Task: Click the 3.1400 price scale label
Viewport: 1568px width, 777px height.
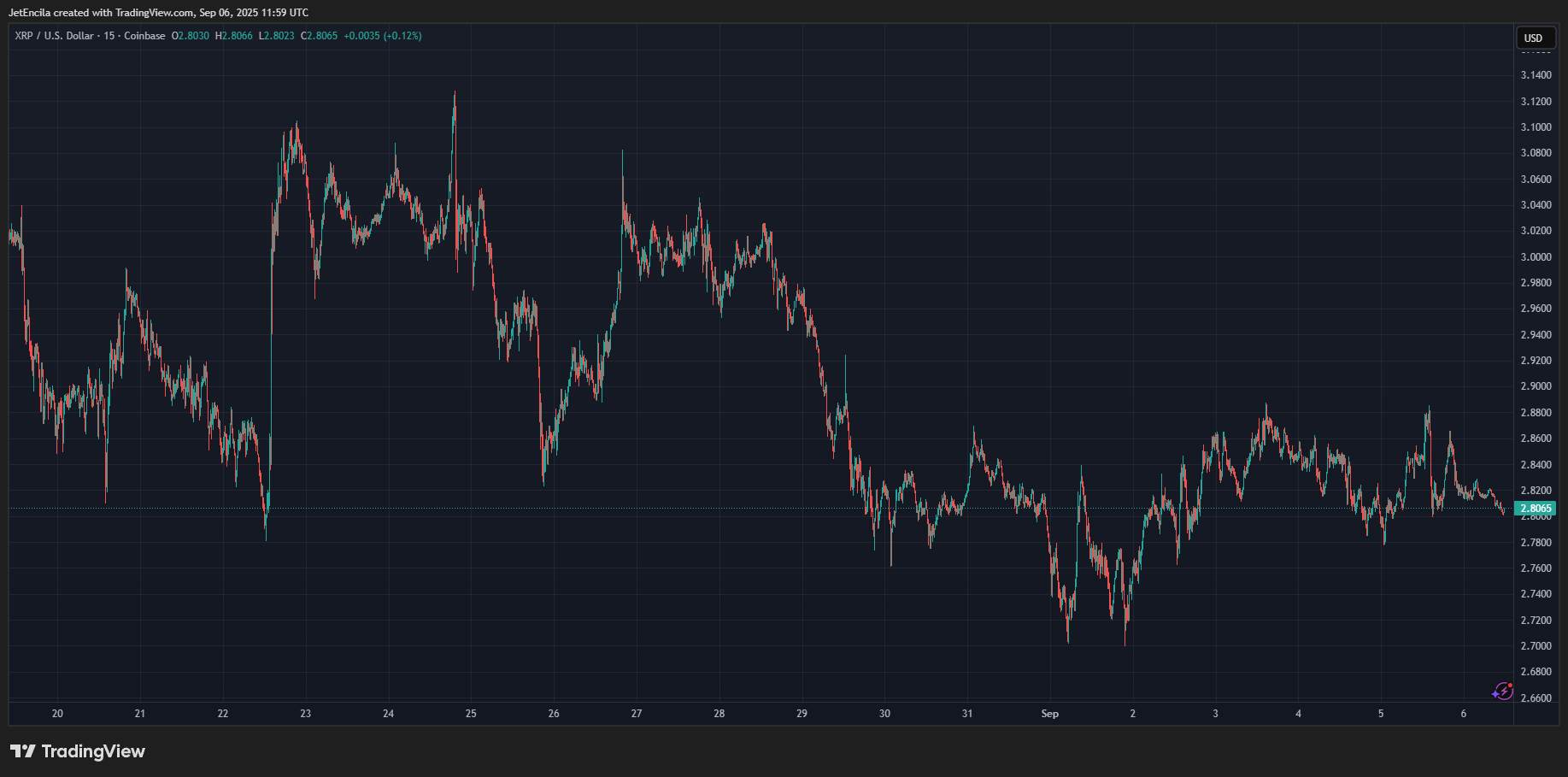Action: click(1536, 75)
